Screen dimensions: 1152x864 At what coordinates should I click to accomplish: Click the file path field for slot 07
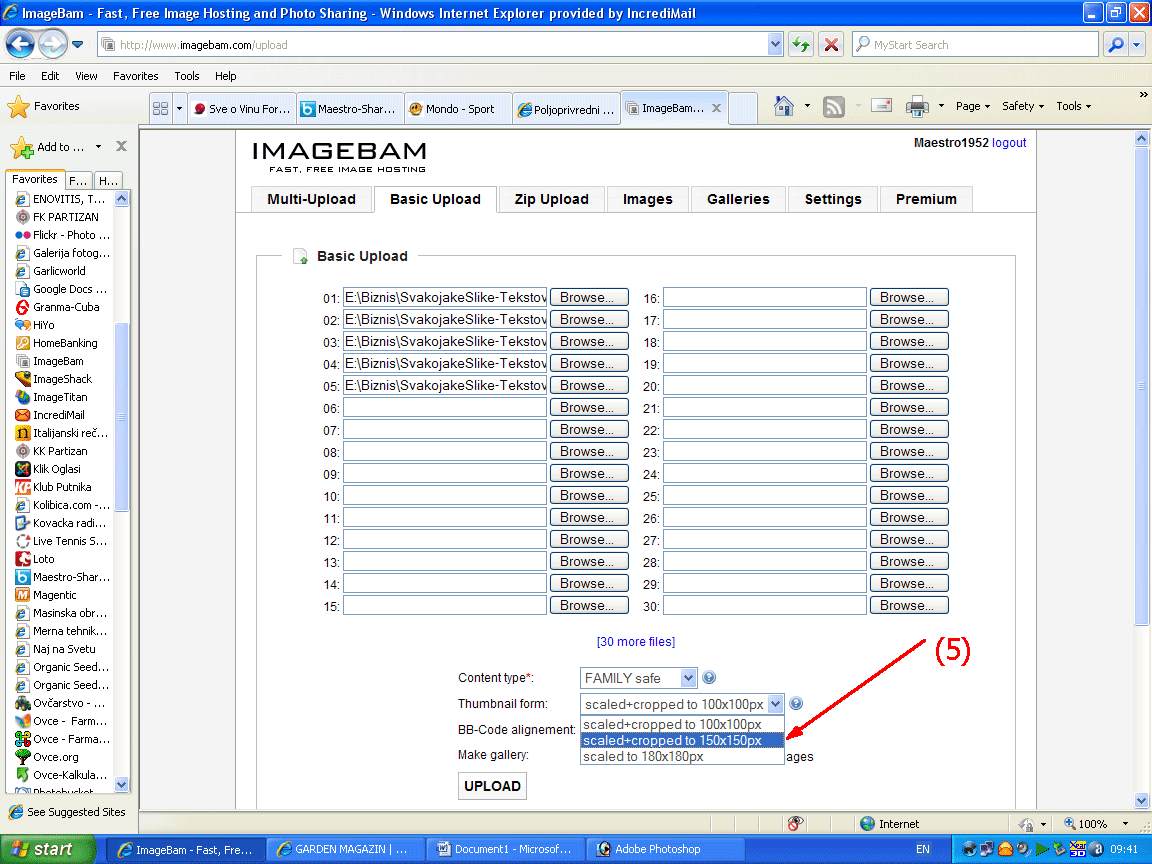444,430
